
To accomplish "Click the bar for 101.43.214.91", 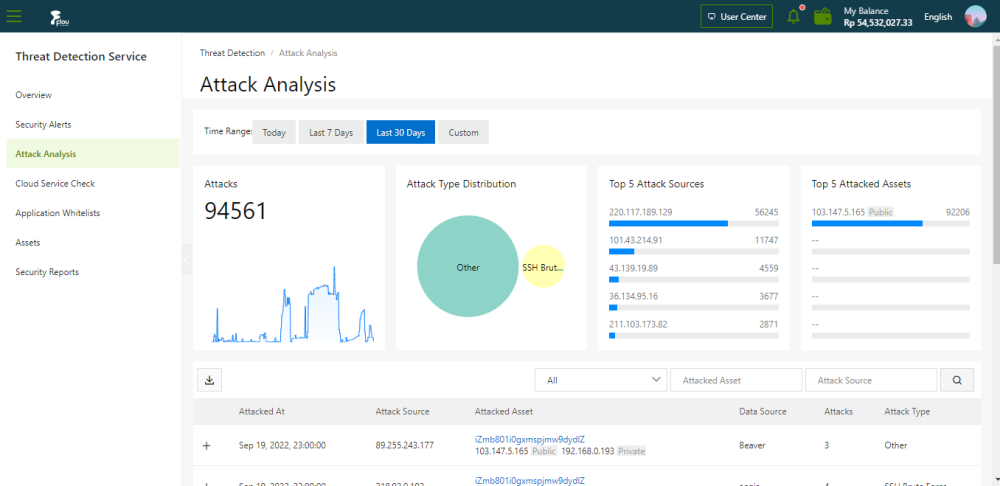I will [x=694, y=252].
